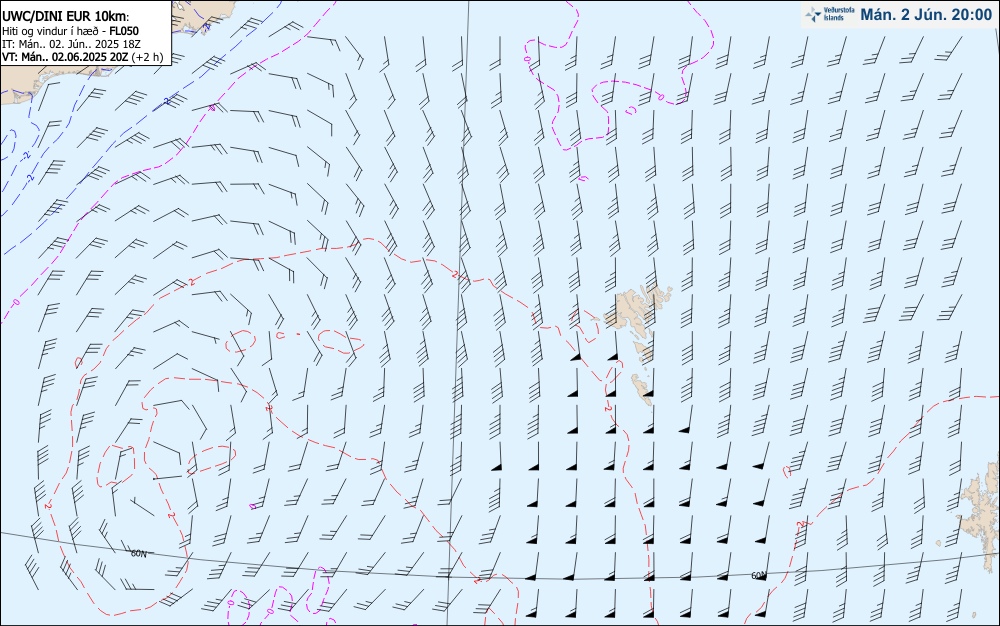Click the 'IT: Mán.. 02. Jún.. 2025 18Z' line
The width and height of the screenshot is (1000, 626).
(x=71, y=44)
